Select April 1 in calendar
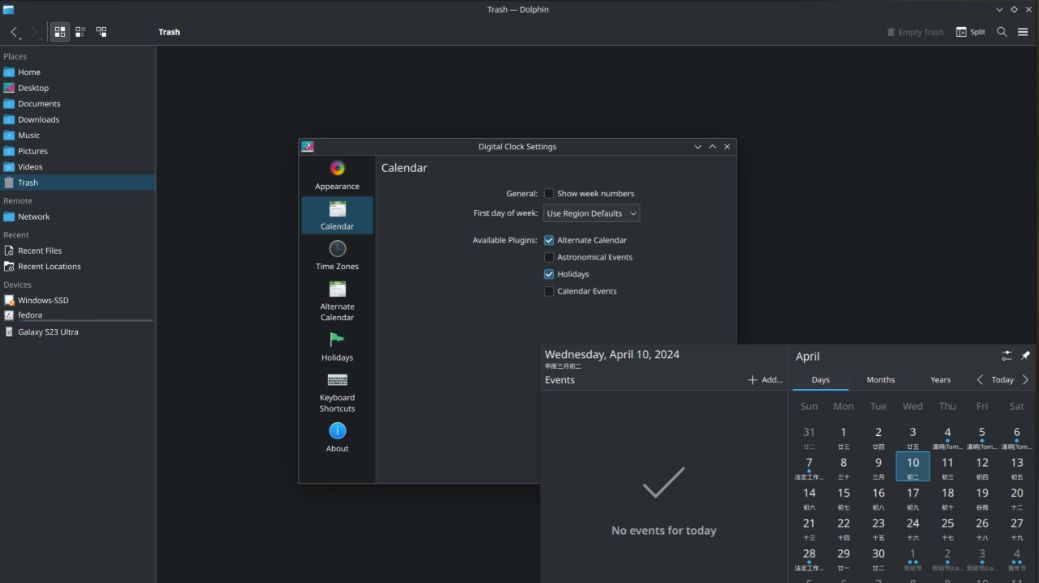 [x=844, y=437]
